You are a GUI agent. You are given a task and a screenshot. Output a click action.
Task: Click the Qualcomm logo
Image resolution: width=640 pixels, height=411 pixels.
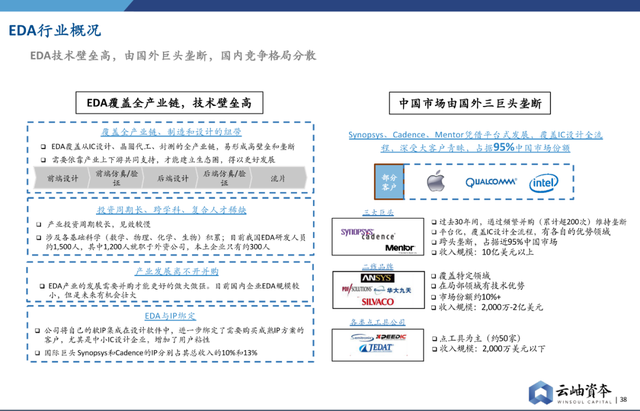(x=491, y=182)
